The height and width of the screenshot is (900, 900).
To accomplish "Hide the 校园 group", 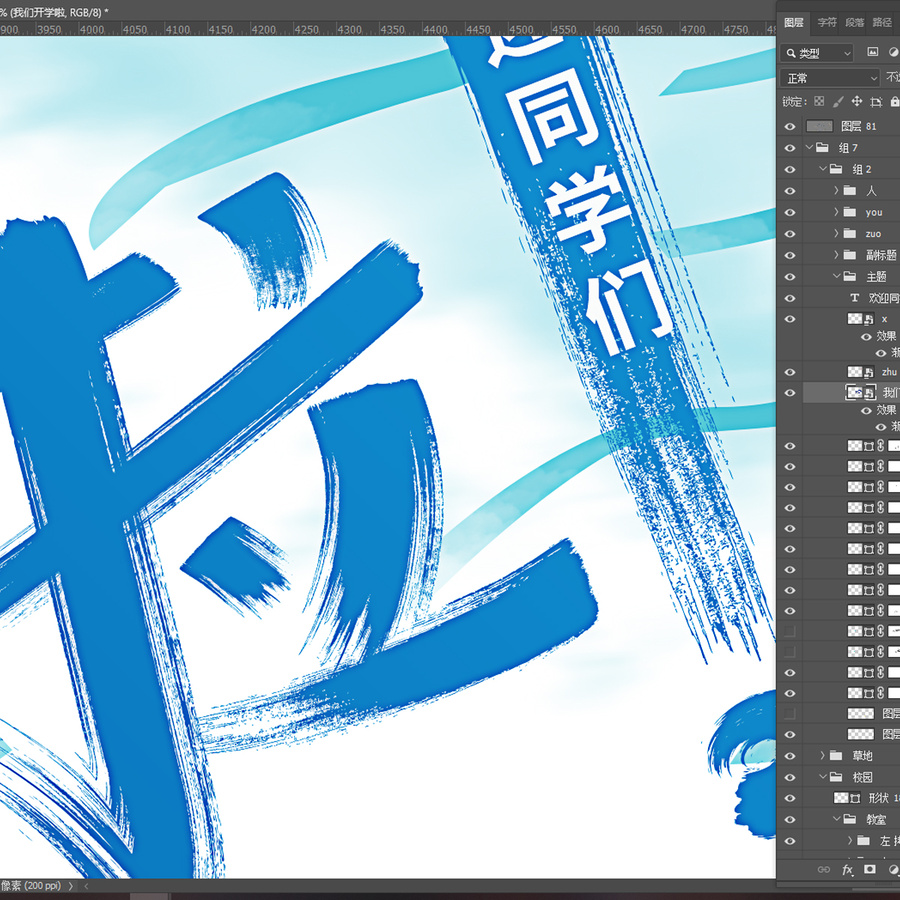I will (790, 777).
